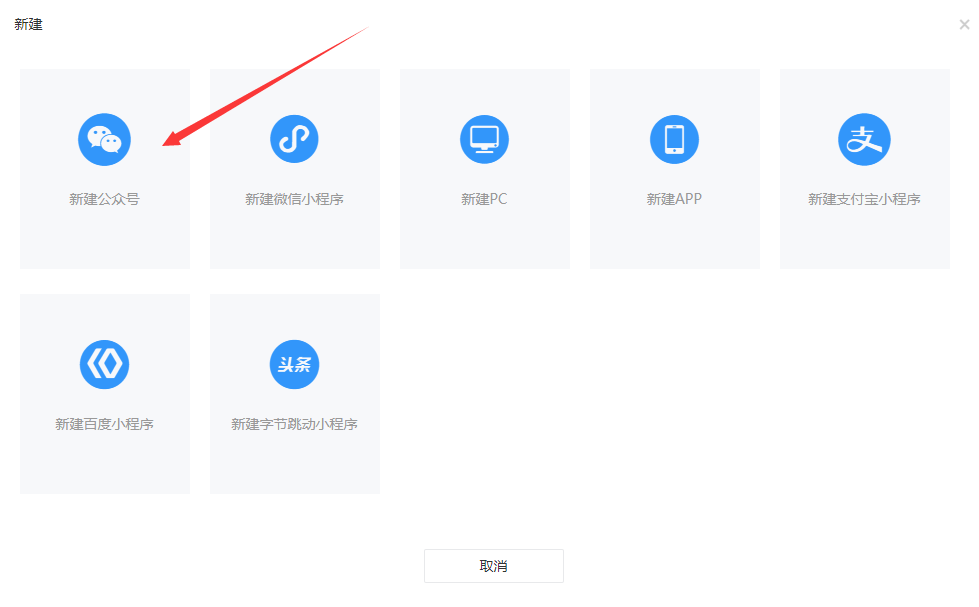Close the 新建 dialog with the X
This screenshot has width=979, height=607.
(x=965, y=24)
